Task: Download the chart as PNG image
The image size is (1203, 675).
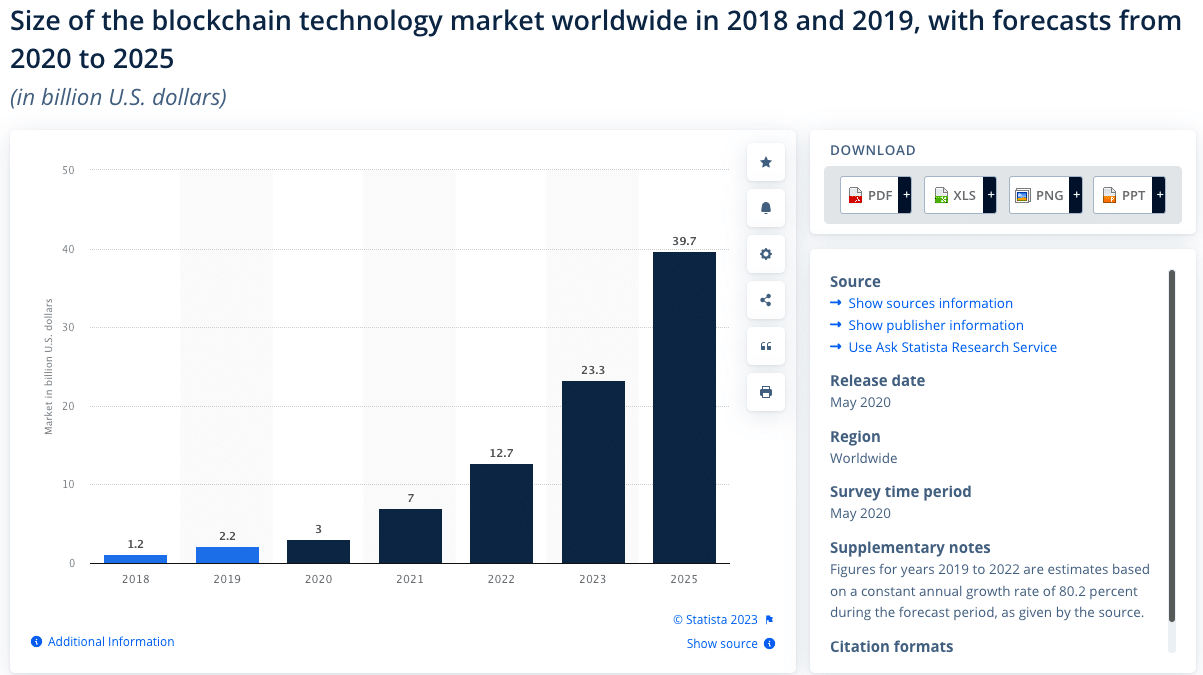Action: coord(1039,195)
